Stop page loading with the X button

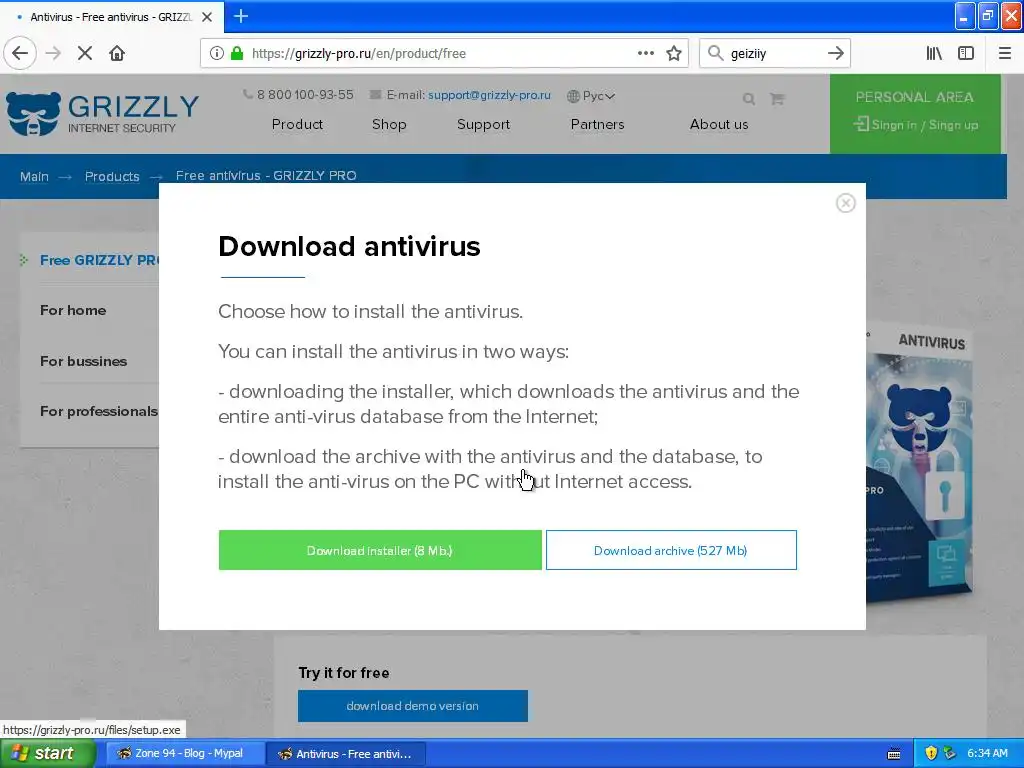pos(85,53)
